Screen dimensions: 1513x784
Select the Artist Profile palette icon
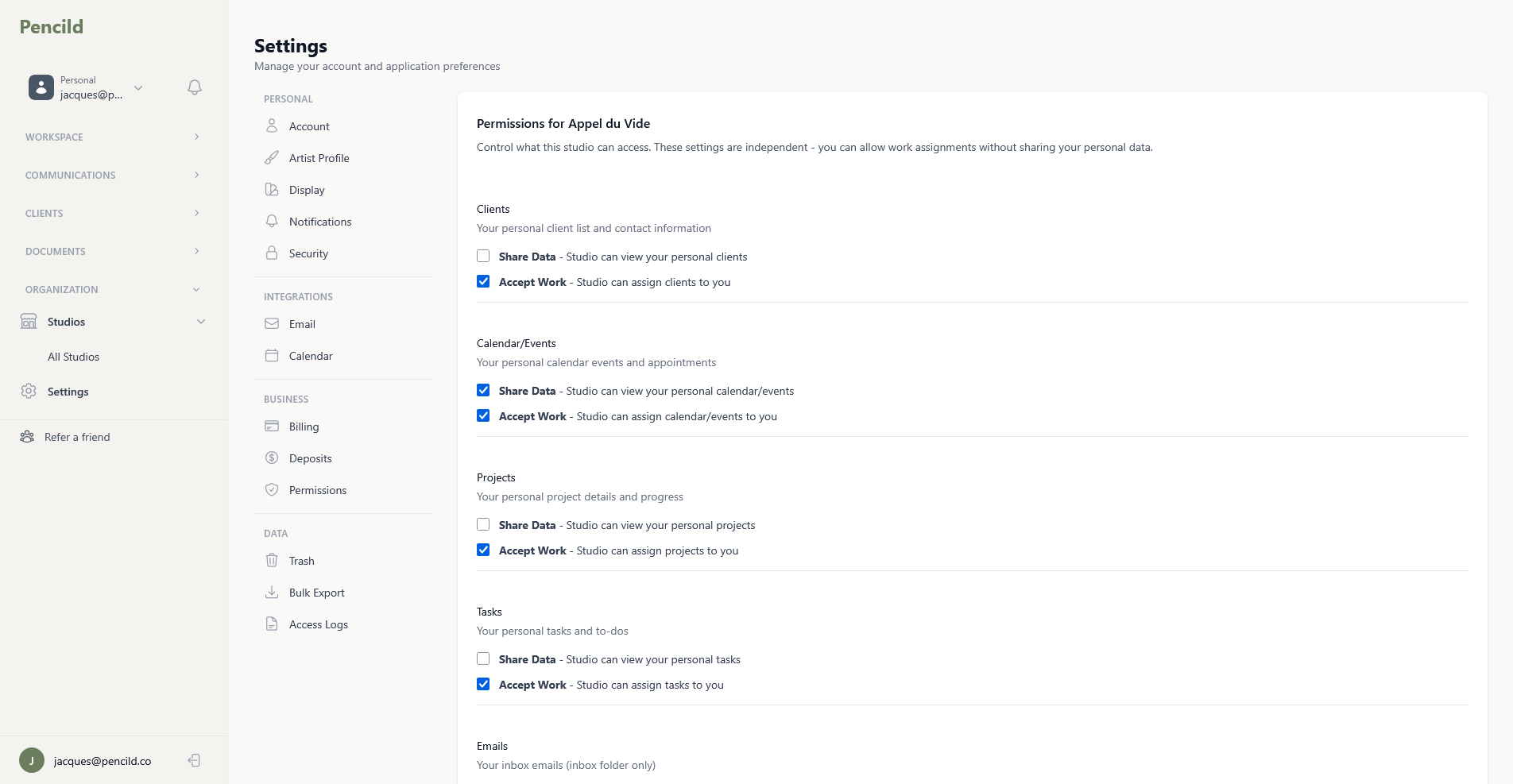tap(272, 157)
